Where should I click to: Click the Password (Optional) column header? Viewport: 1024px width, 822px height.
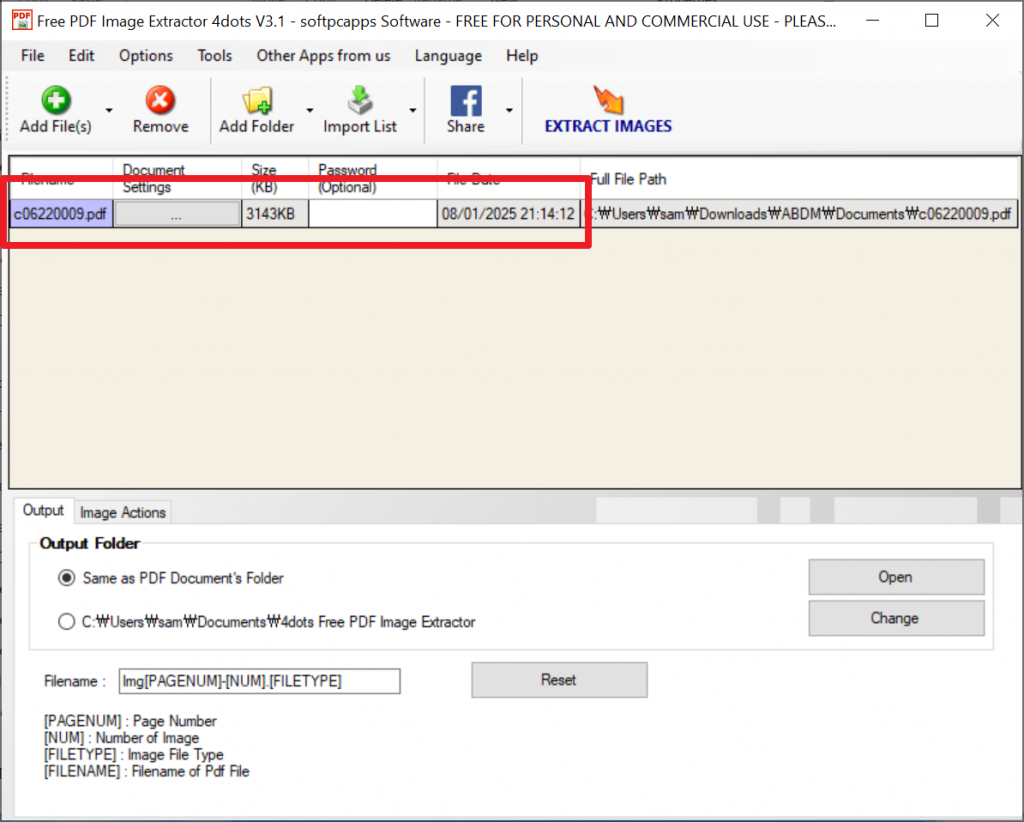(x=373, y=179)
